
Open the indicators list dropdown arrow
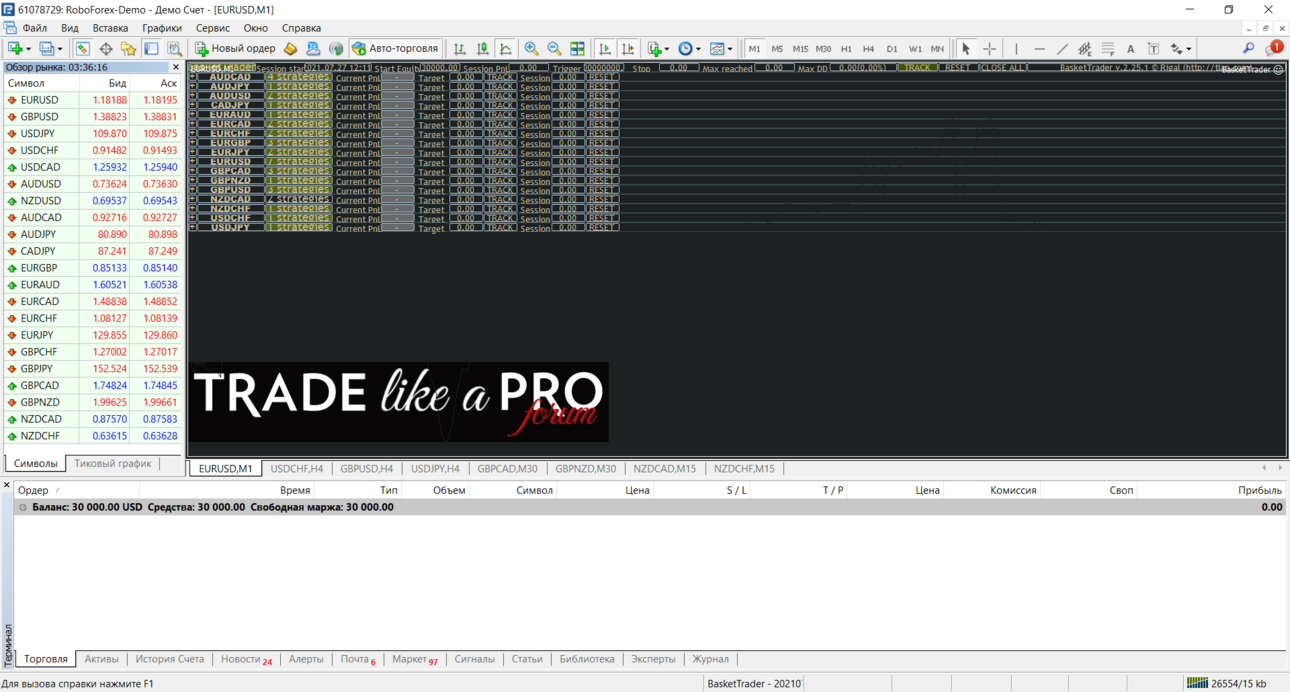click(x=668, y=48)
